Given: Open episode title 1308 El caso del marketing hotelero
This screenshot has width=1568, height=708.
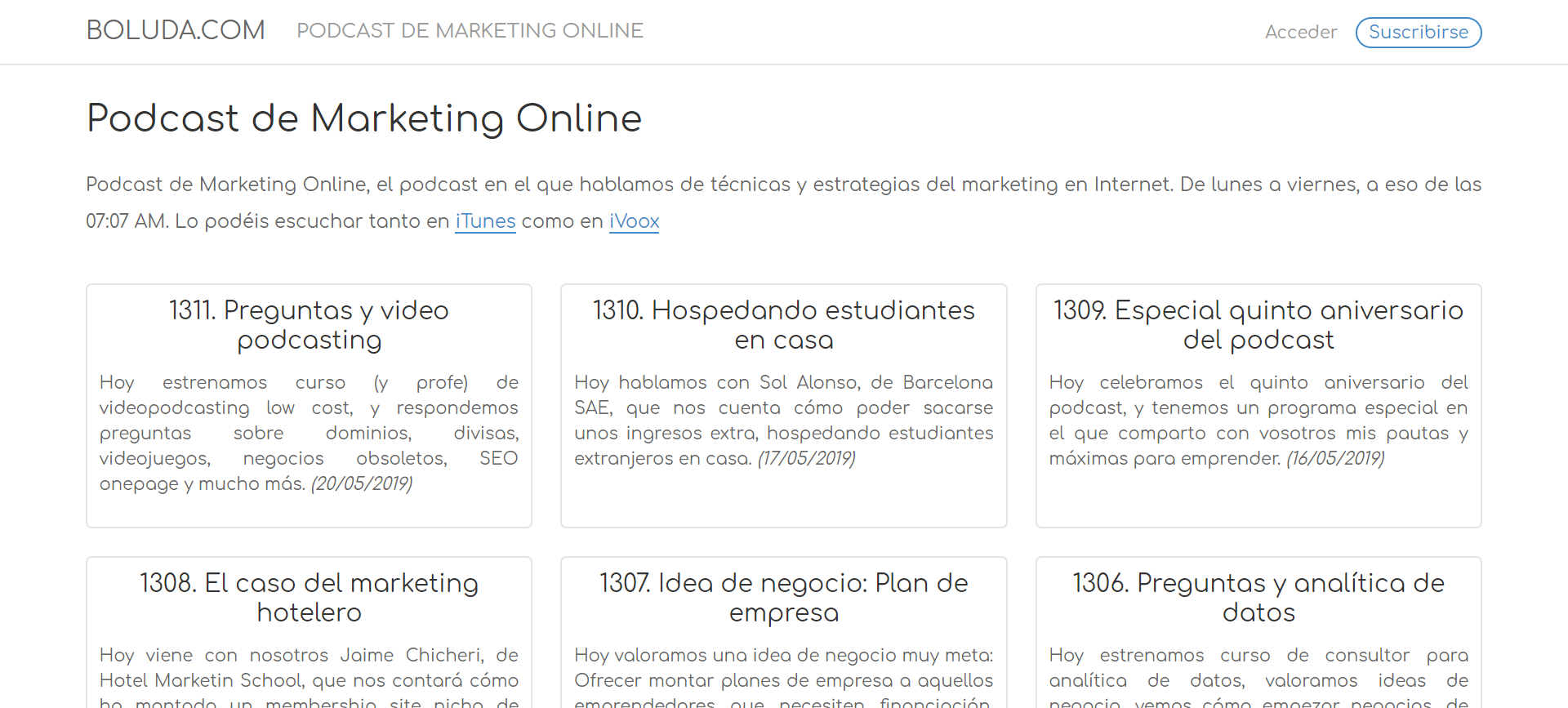Looking at the screenshot, I should pyautogui.click(x=309, y=598).
